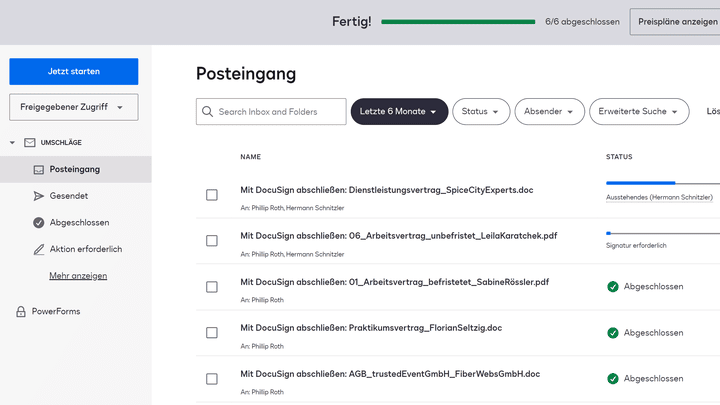720x405 pixels.
Task: Open envelope 01_Arbeitsvertrag_befristetet_SabineRössler.pdf
Action: (x=394, y=282)
